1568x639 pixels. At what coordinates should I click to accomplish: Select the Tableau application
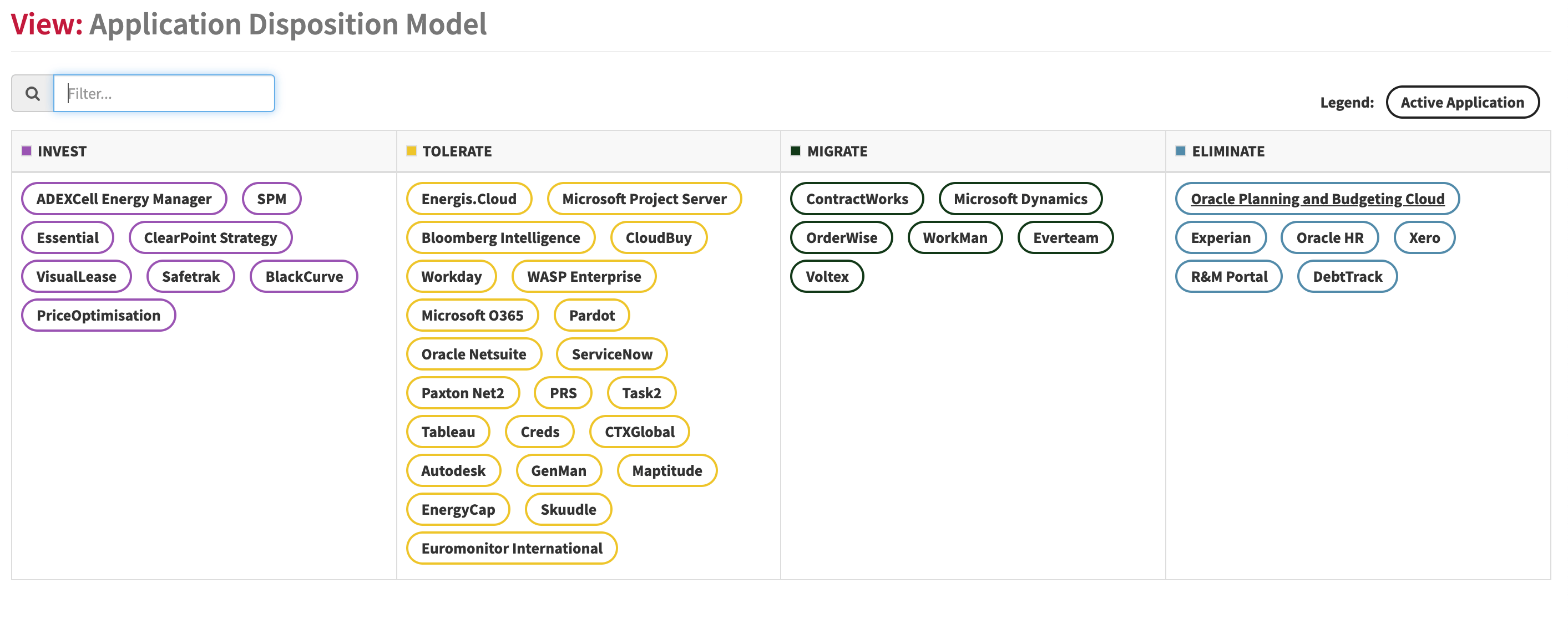(x=448, y=433)
